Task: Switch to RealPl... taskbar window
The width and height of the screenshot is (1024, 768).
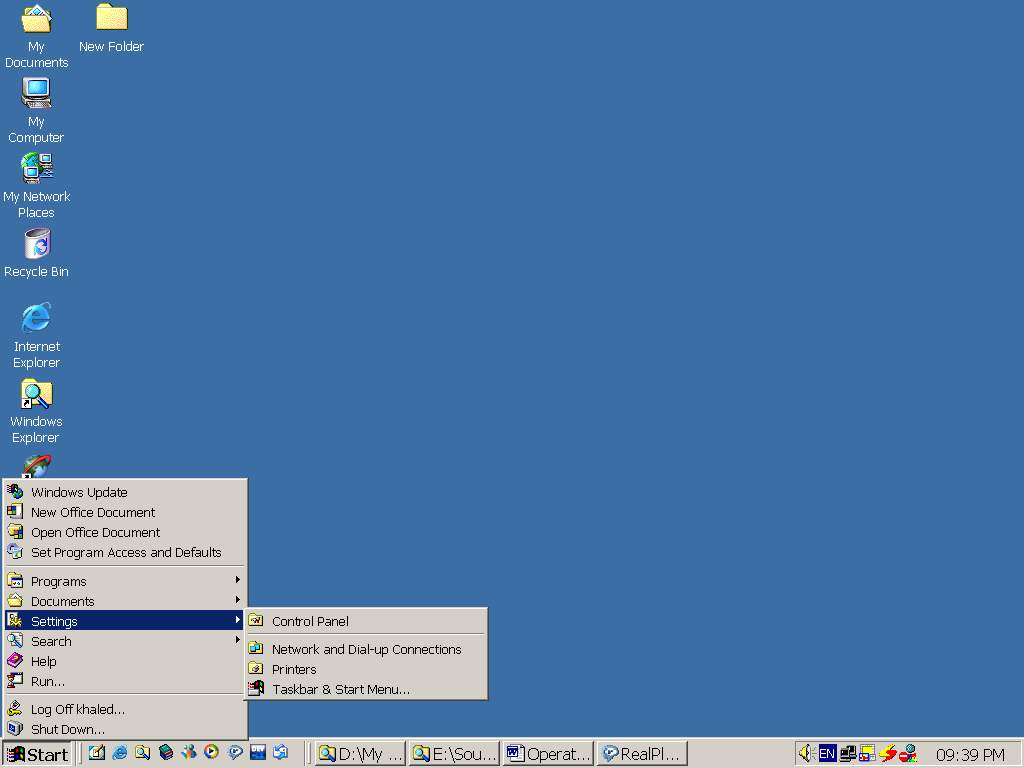Action: [x=642, y=754]
